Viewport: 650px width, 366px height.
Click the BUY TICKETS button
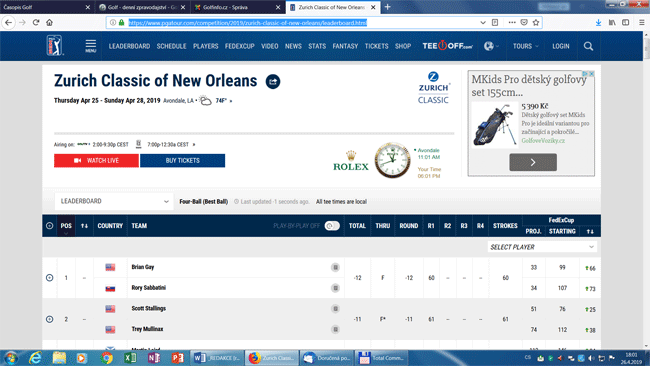(182, 160)
